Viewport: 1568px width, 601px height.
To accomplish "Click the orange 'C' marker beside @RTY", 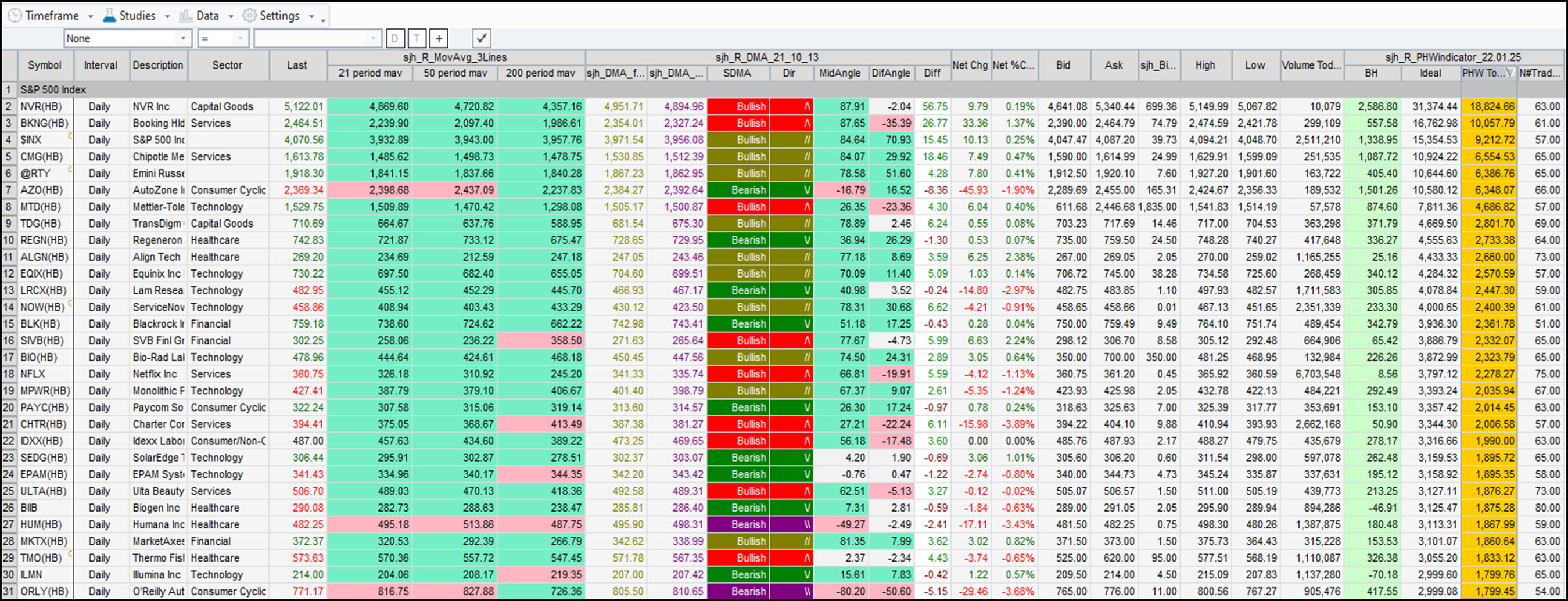I will tap(70, 170).
